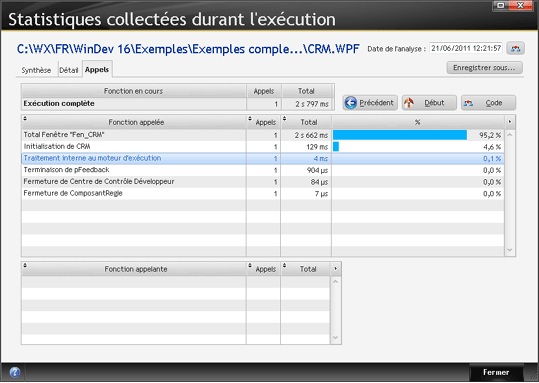Sort calling functions by Appels header
539x383 pixels.
click(264, 269)
